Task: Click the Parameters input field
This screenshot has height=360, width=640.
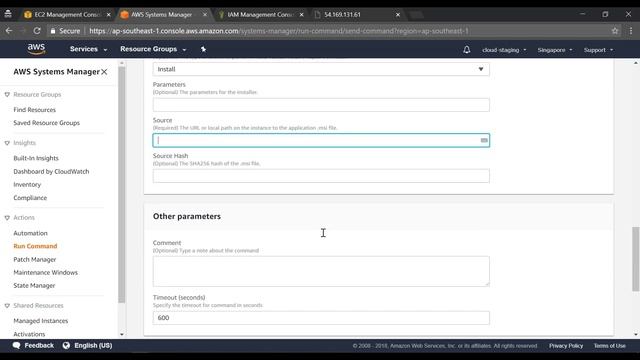Action: pyautogui.click(x=321, y=105)
